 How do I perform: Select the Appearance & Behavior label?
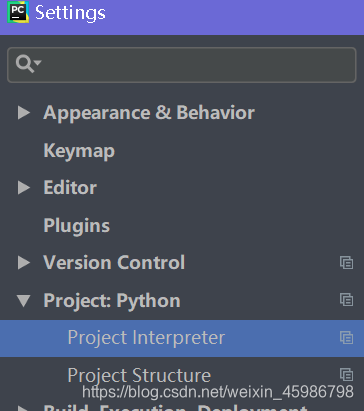pyautogui.click(x=149, y=113)
